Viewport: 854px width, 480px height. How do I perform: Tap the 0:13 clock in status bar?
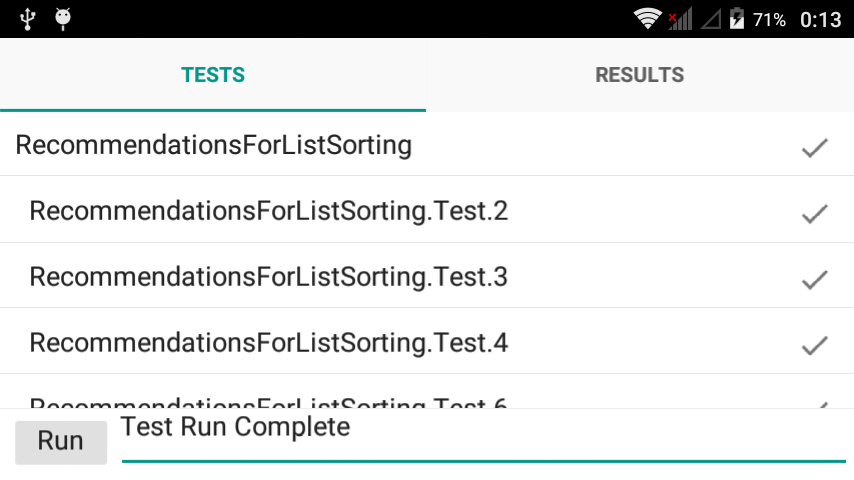(820, 20)
